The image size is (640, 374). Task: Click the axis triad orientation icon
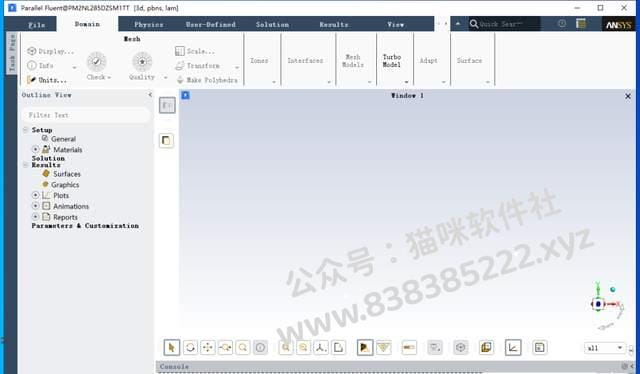[x=321, y=347]
